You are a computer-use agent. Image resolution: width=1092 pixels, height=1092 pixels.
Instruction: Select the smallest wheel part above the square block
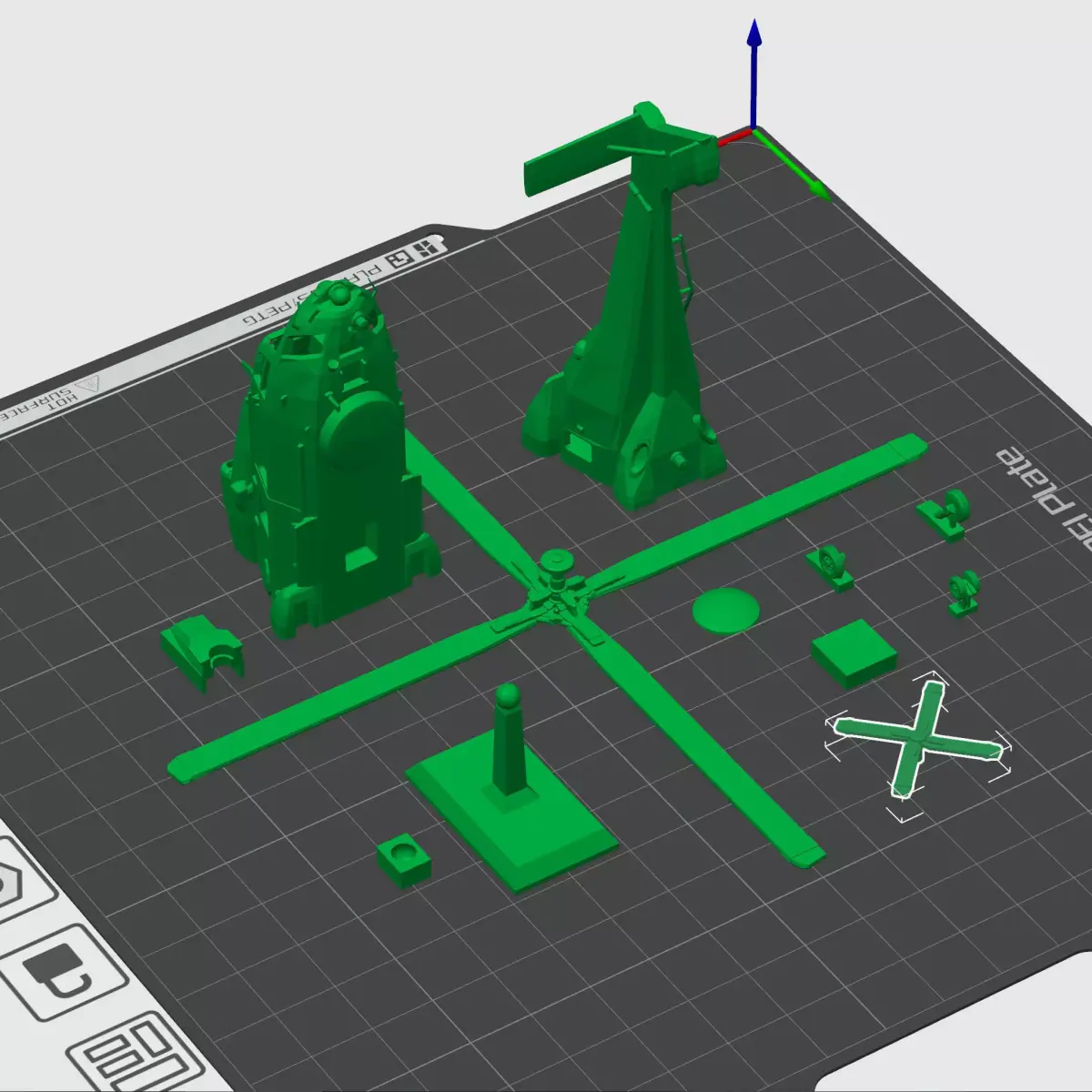[x=964, y=593]
